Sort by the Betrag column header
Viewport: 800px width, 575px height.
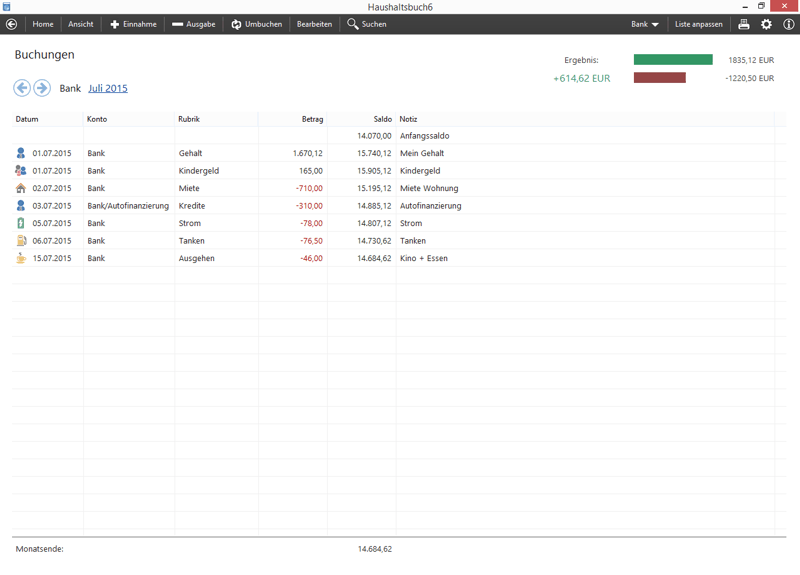pyautogui.click(x=312, y=119)
